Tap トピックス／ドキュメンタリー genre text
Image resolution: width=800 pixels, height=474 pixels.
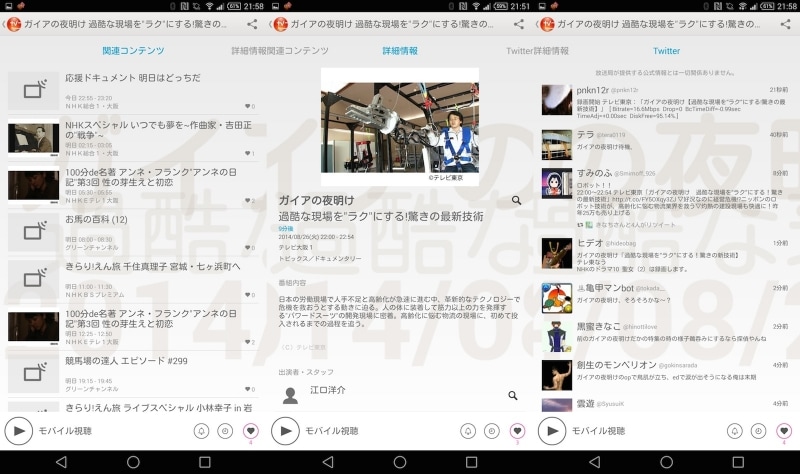tap(319, 259)
